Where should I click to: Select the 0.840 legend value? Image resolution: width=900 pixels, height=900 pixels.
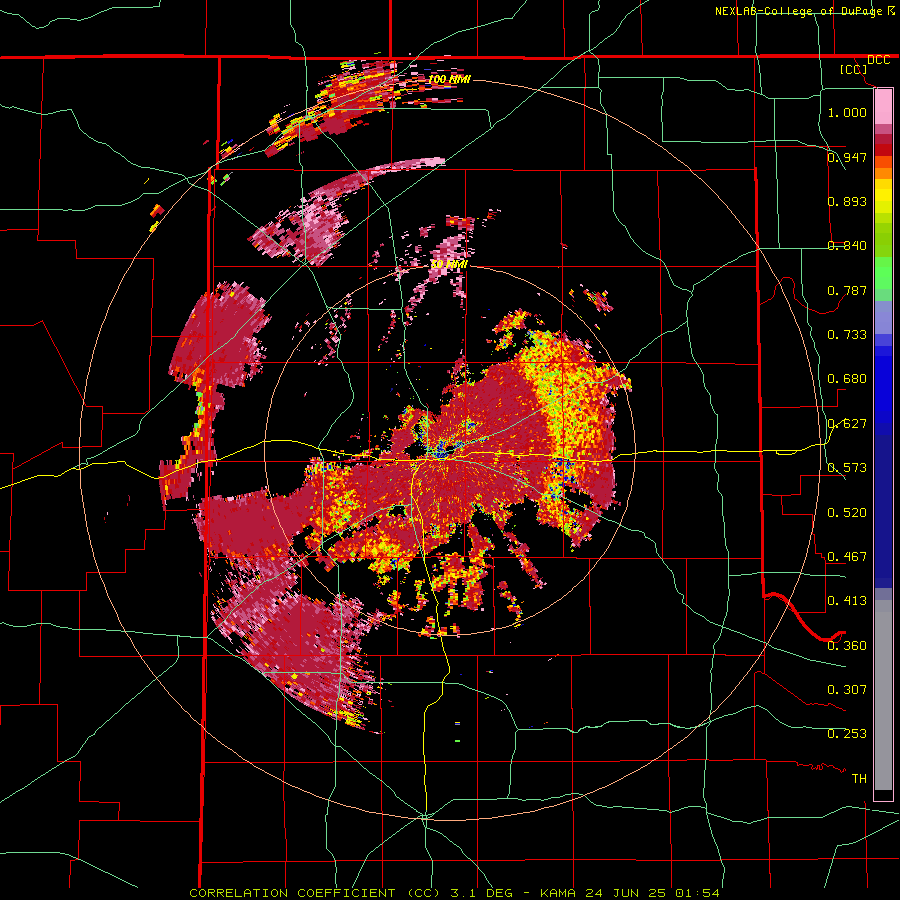click(847, 246)
